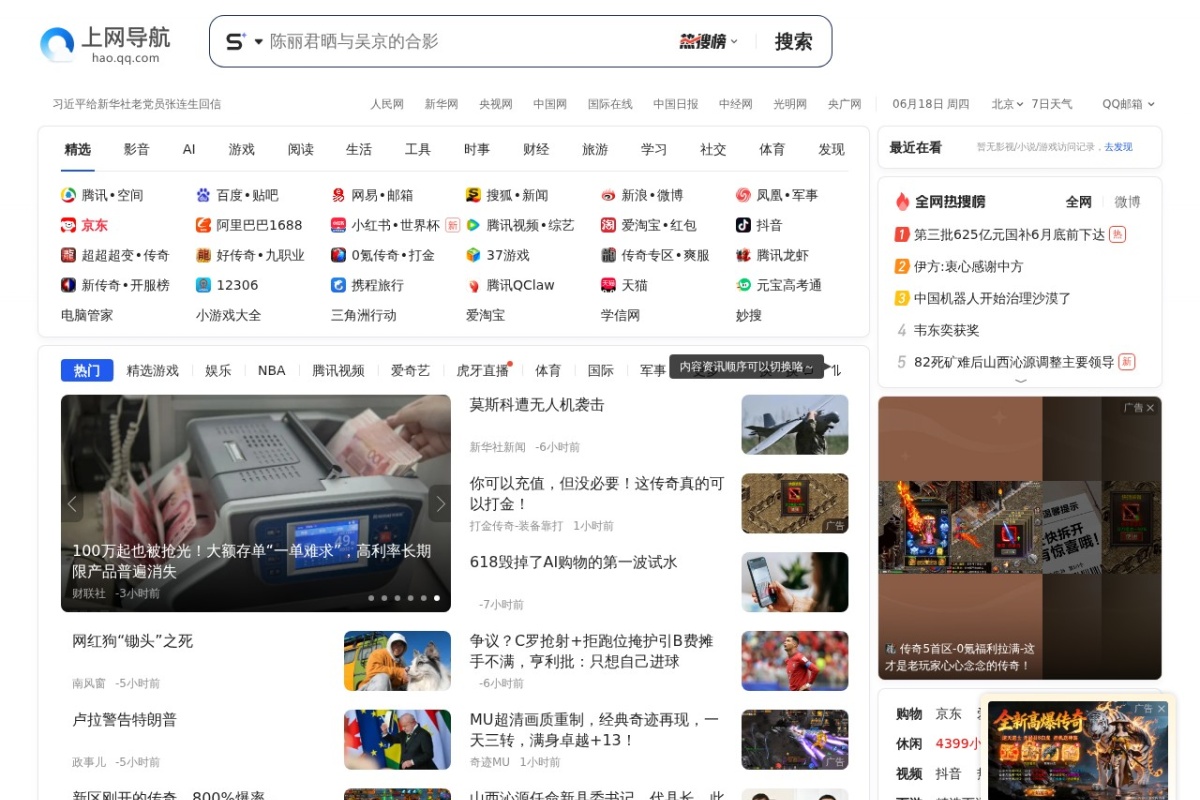Open the 0氪传奇•打金 icon
The height and width of the screenshot is (800, 1200).
pos(338,255)
